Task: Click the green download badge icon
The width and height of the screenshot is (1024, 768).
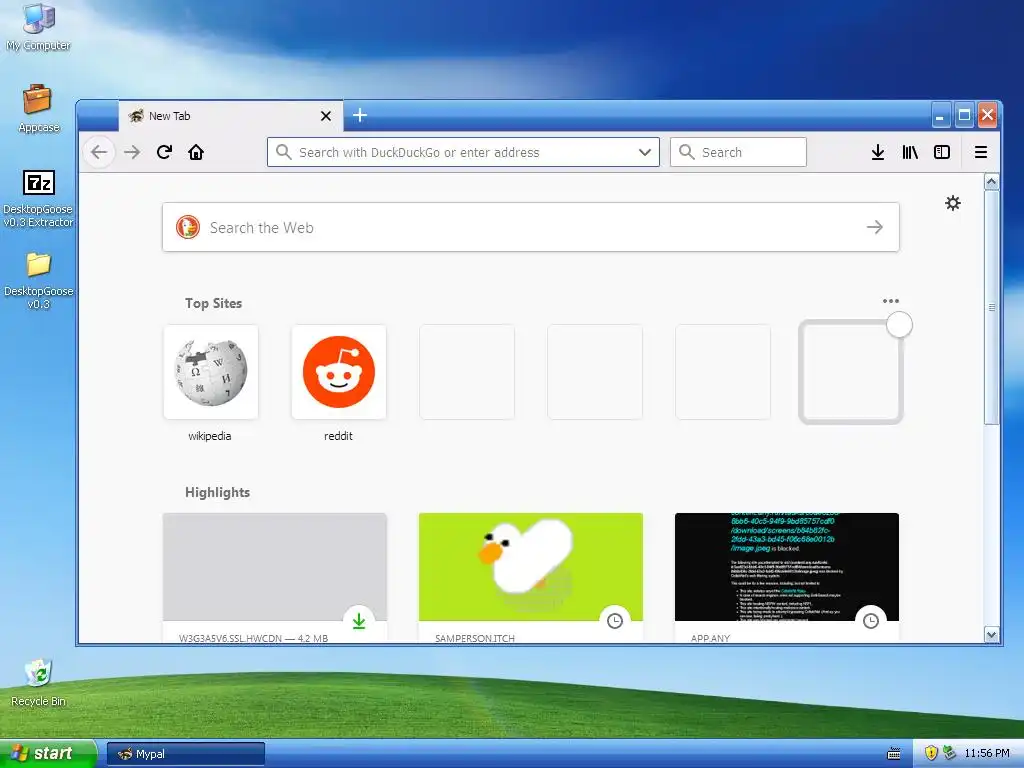Action: (359, 621)
